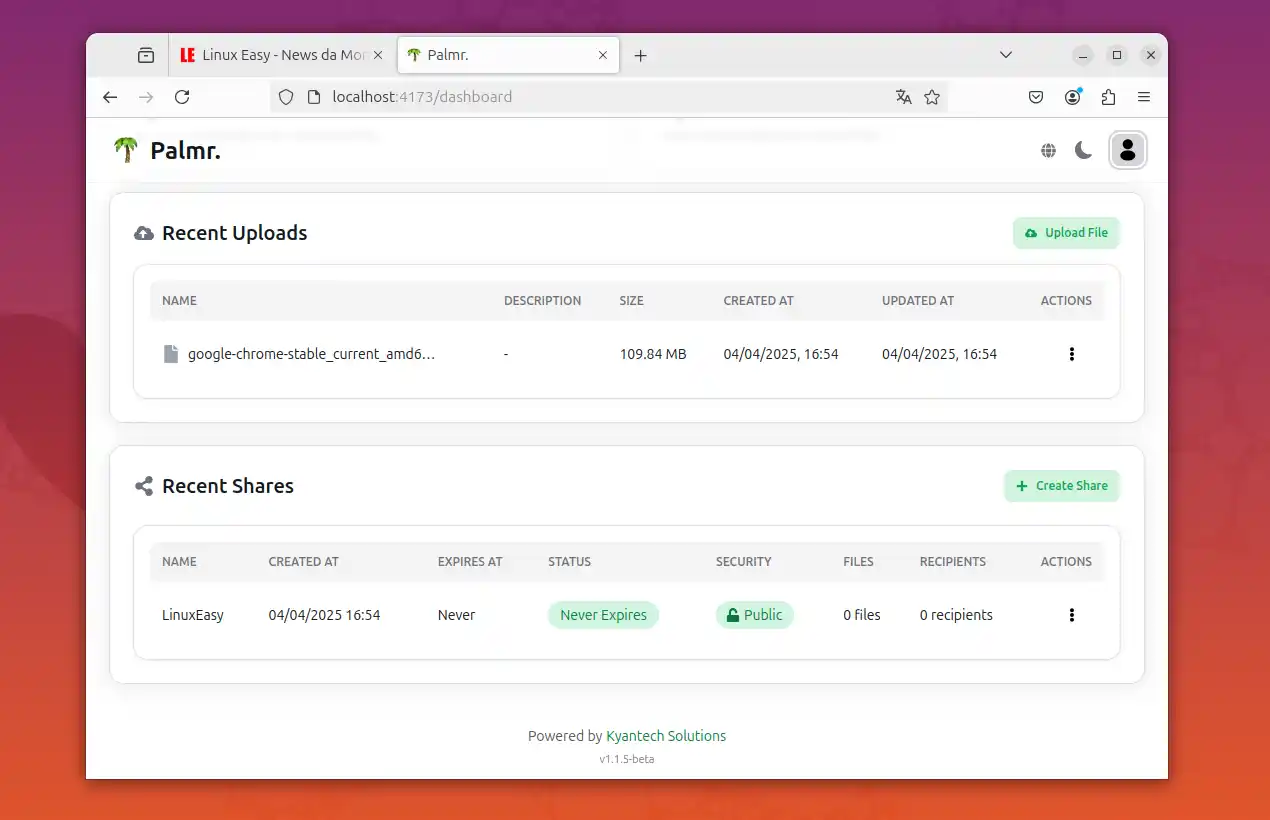The image size is (1270, 820).
Task: Click the Firefox back arrow
Action: 111,97
